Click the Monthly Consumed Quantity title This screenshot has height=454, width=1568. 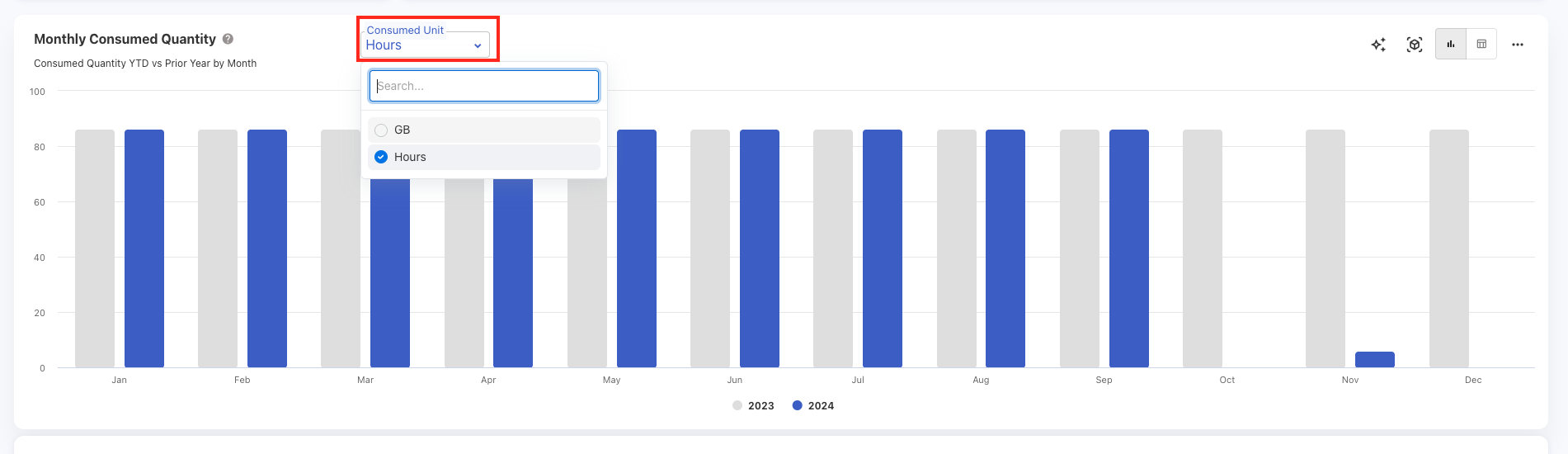pyautogui.click(x=125, y=39)
